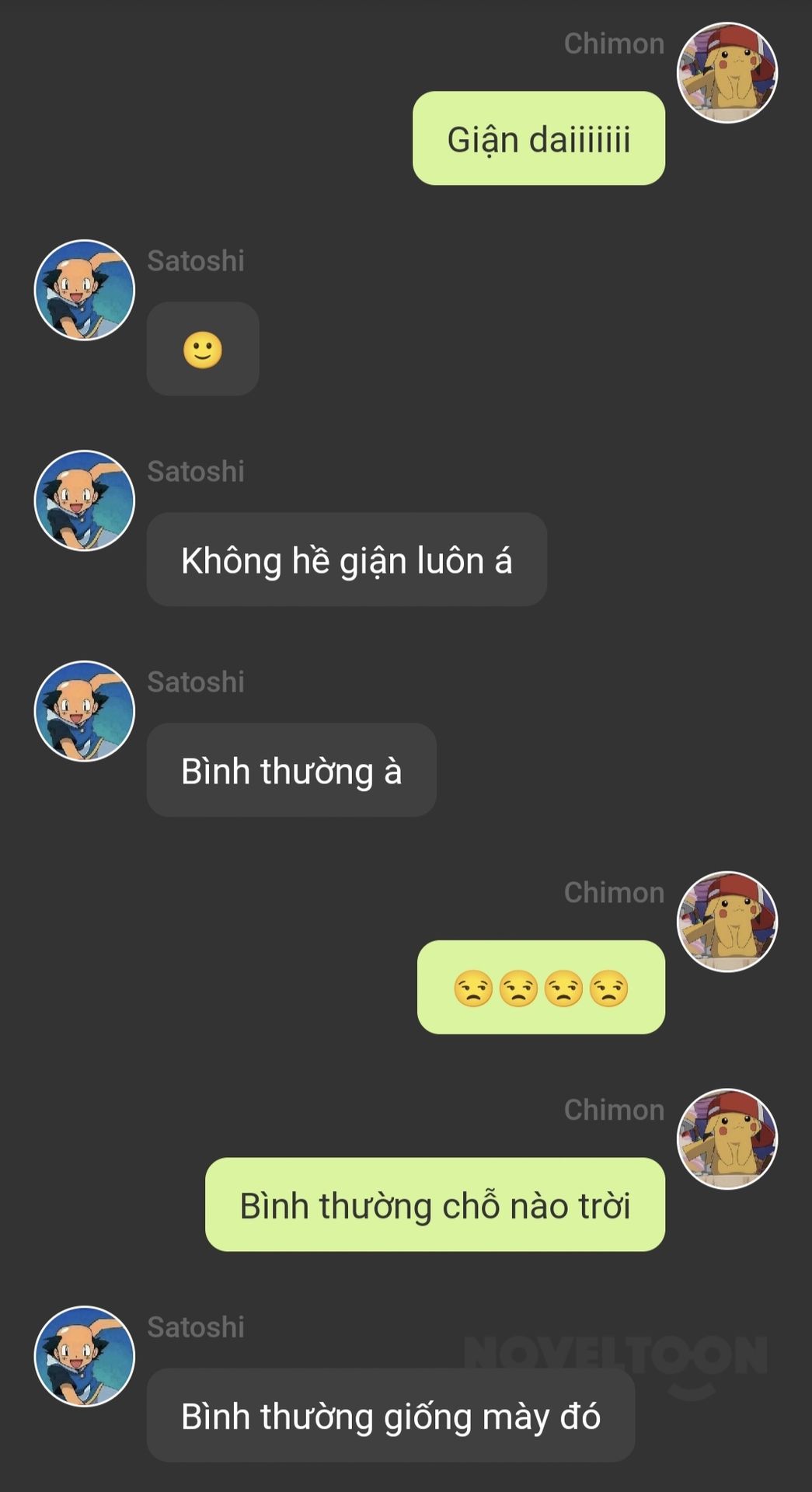Viewport: 812px width, 1492px height.
Task: Select the "Bình thường chỗ nào trời" bubble
Action: (435, 1204)
